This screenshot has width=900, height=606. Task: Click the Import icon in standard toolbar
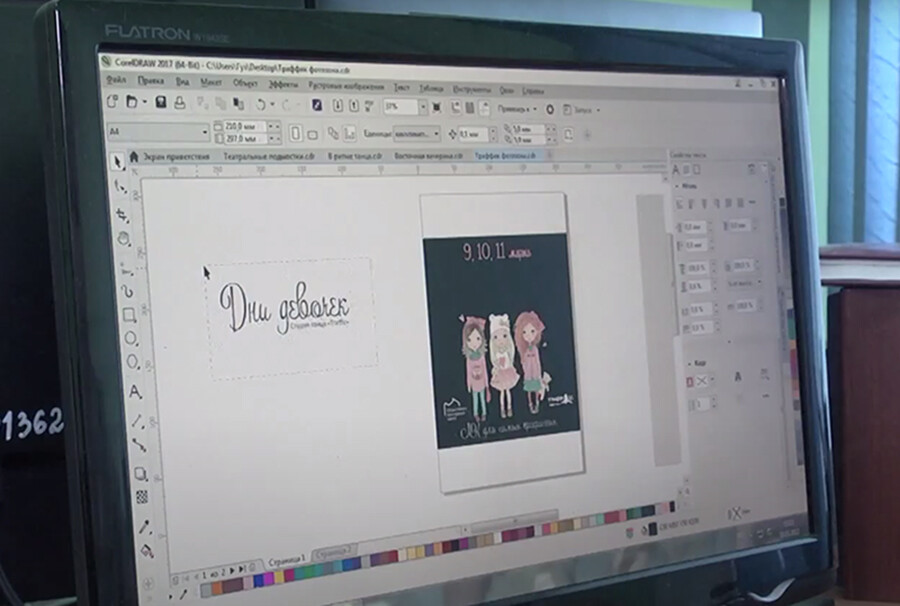(338, 106)
